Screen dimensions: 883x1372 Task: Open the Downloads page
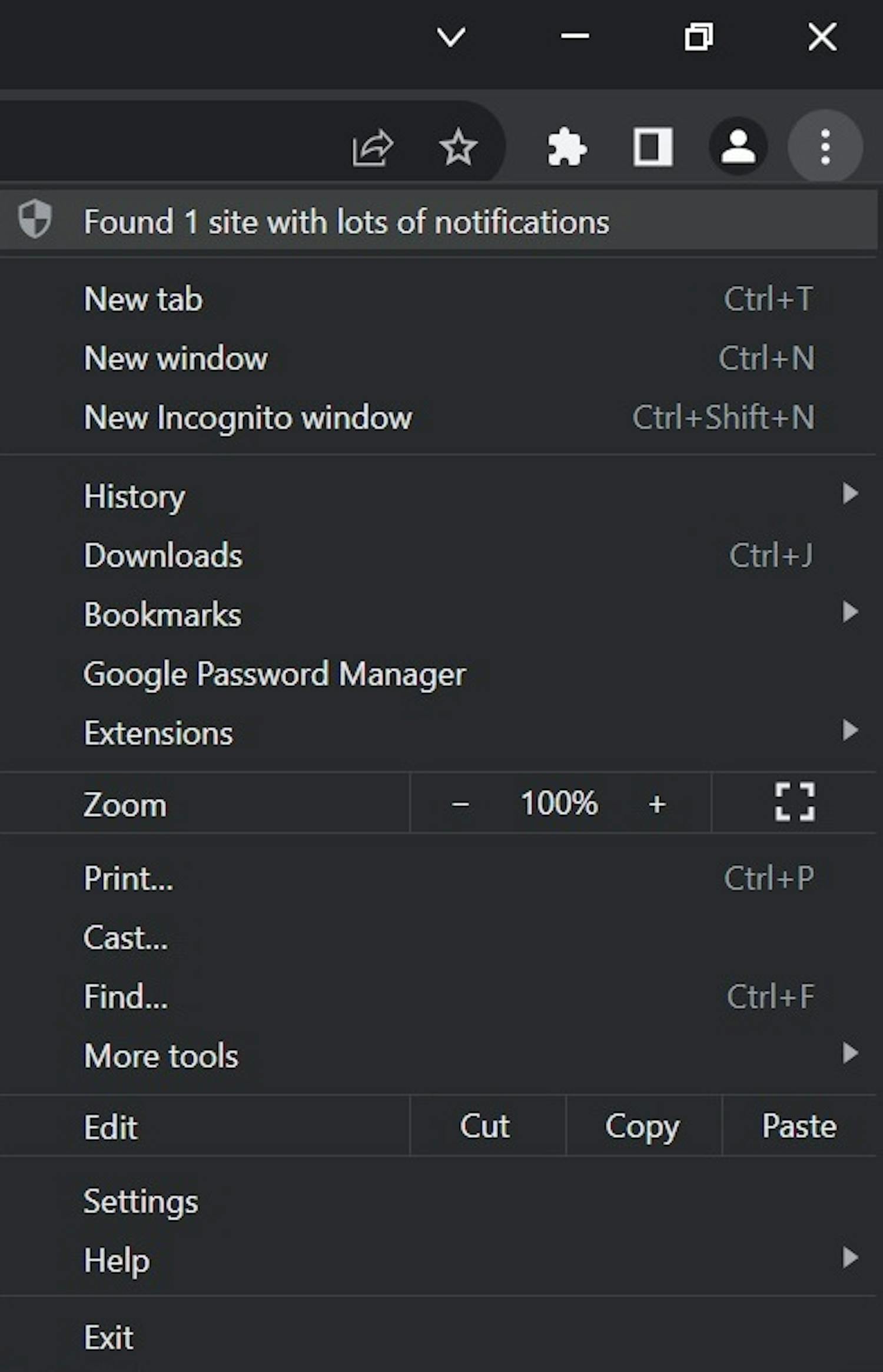click(164, 555)
